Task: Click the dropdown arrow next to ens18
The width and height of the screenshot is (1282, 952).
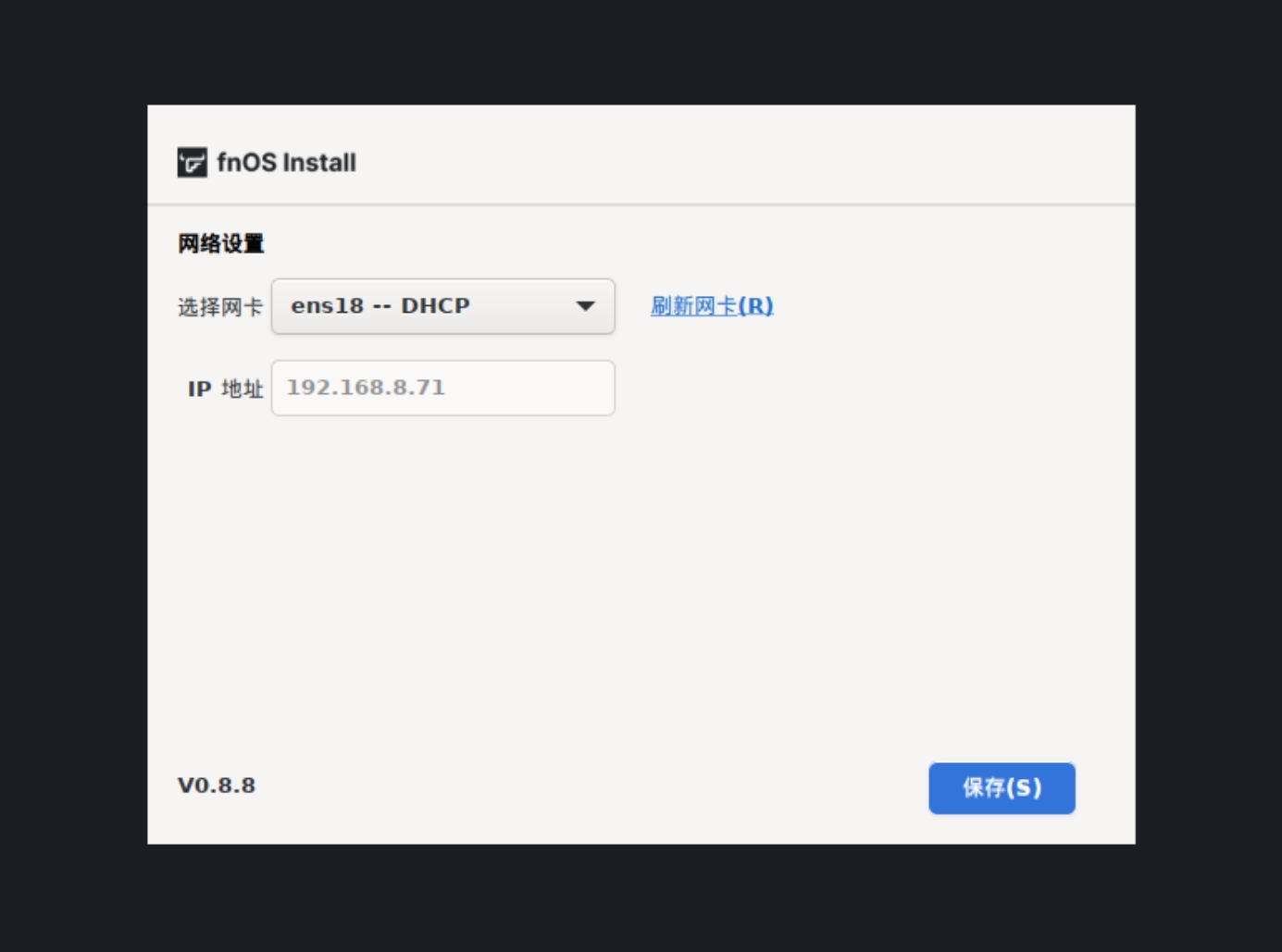Action: [x=585, y=305]
